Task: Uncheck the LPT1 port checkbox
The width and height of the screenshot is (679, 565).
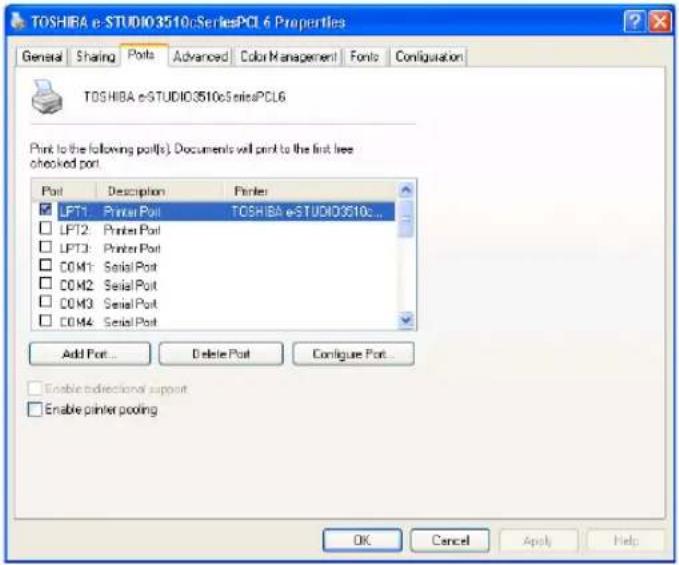Action: tap(45, 210)
